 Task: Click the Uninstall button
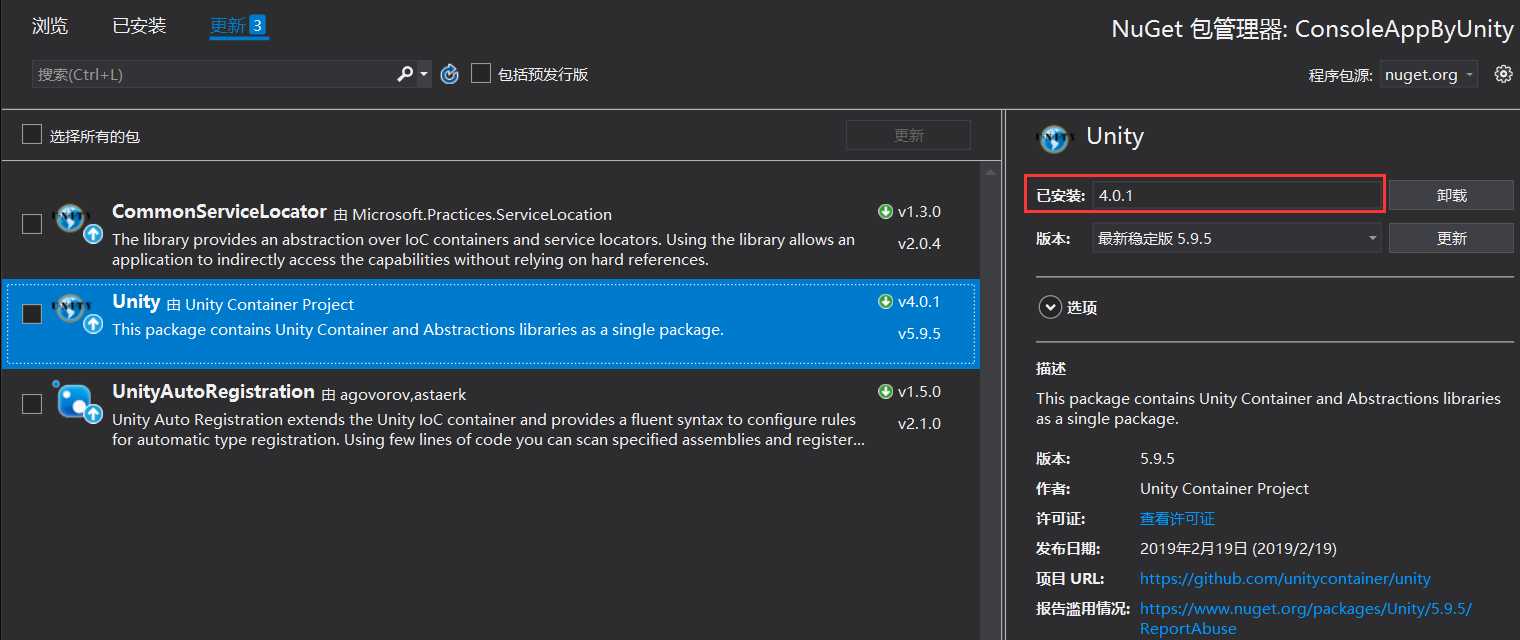tap(1451, 195)
